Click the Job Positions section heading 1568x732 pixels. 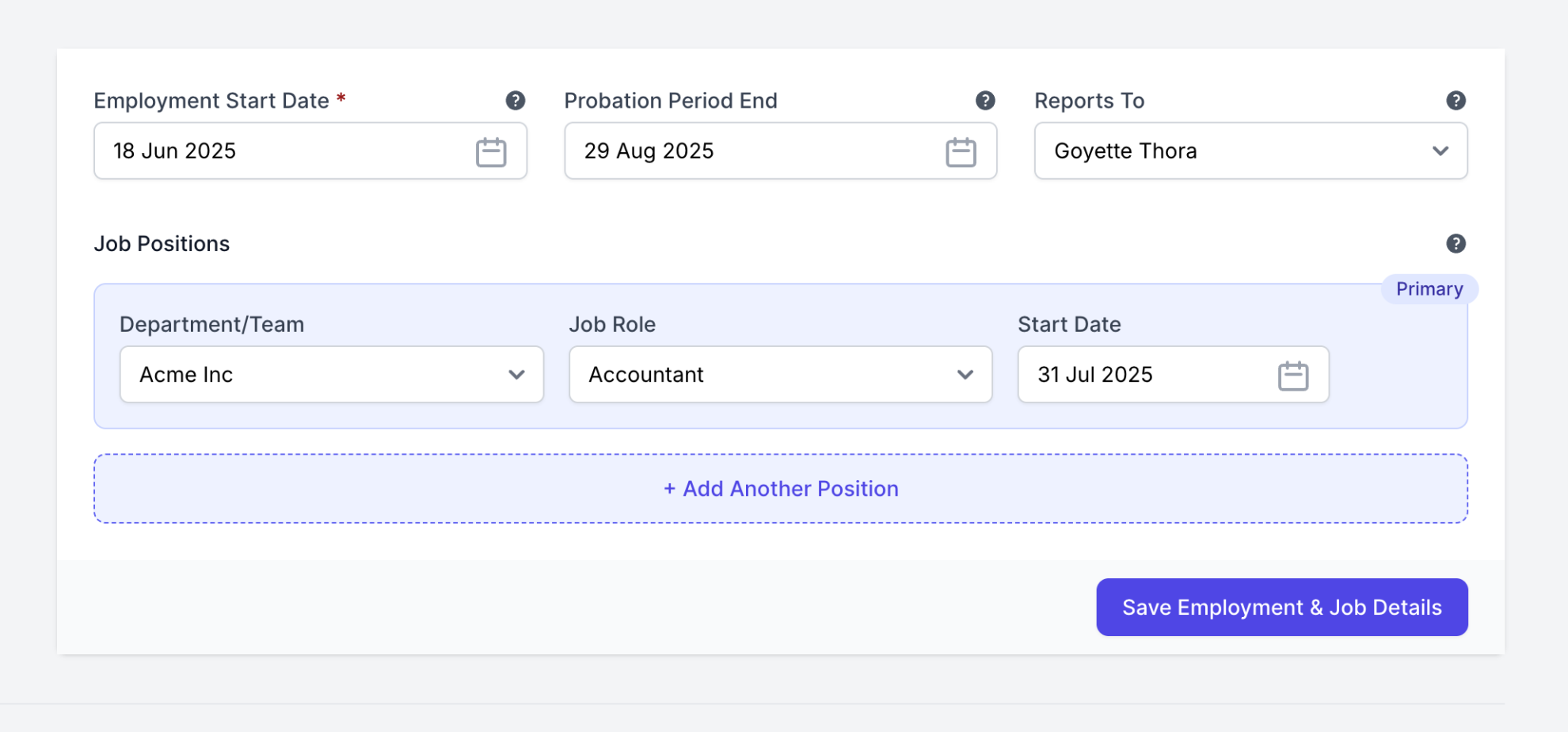tap(162, 244)
